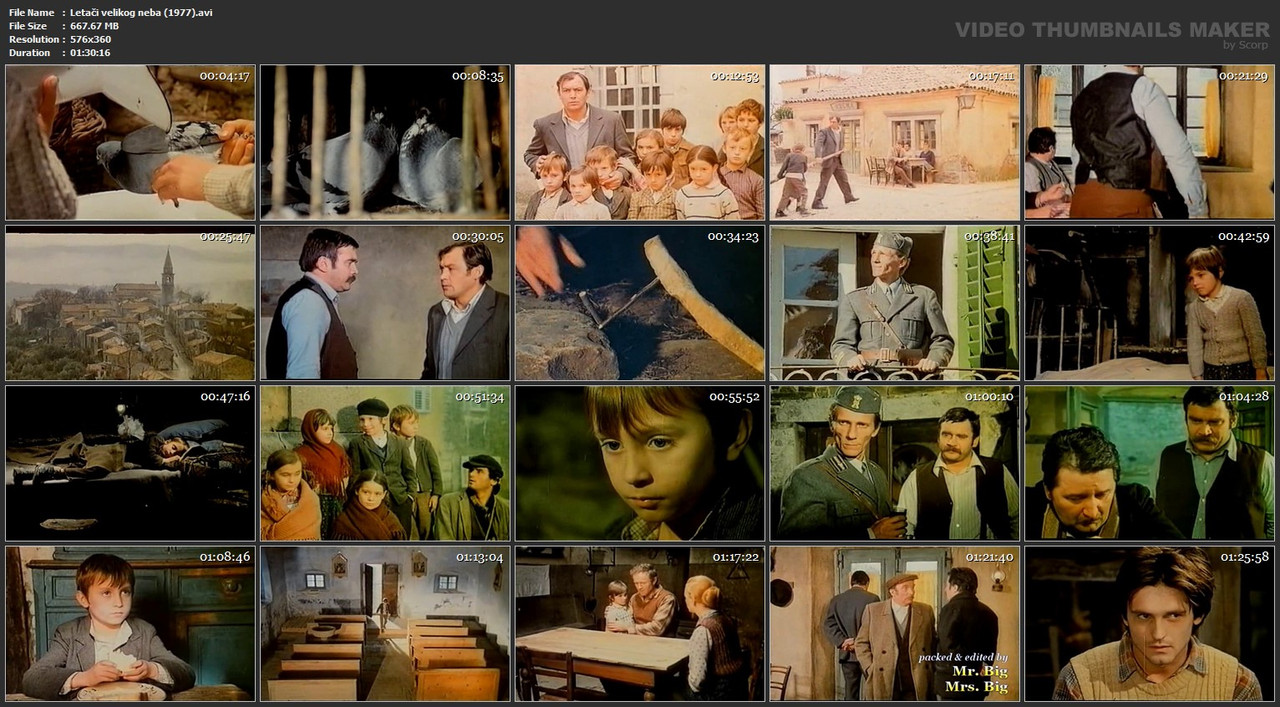Click the duration value '01:30:16'

click(x=90, y=52)
